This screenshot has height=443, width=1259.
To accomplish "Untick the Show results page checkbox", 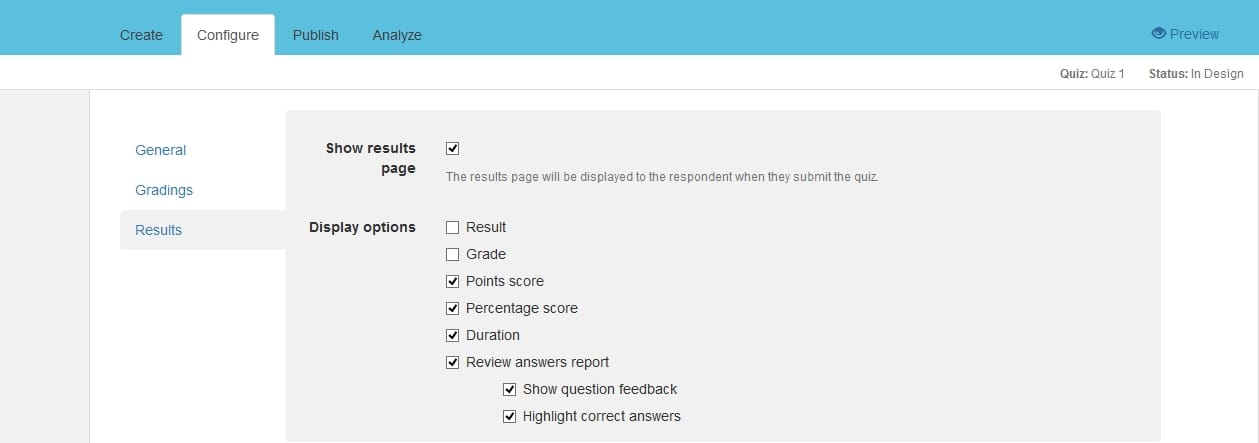I will pyautogui.click(x=453, y=148).
